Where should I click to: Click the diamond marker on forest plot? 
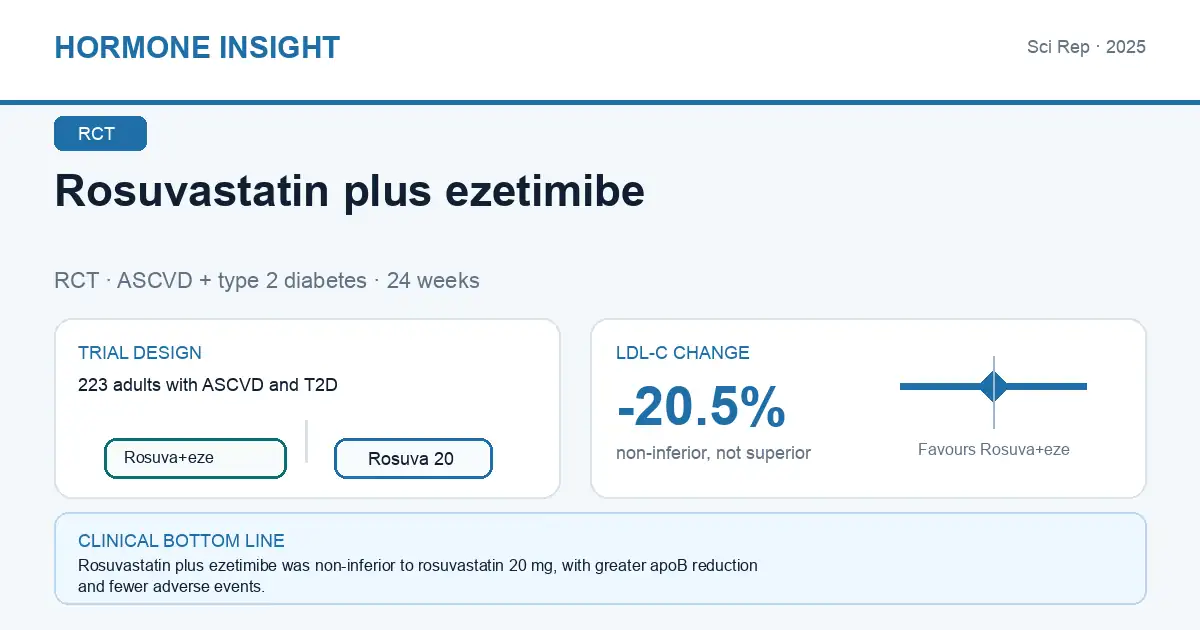point(994,386)
